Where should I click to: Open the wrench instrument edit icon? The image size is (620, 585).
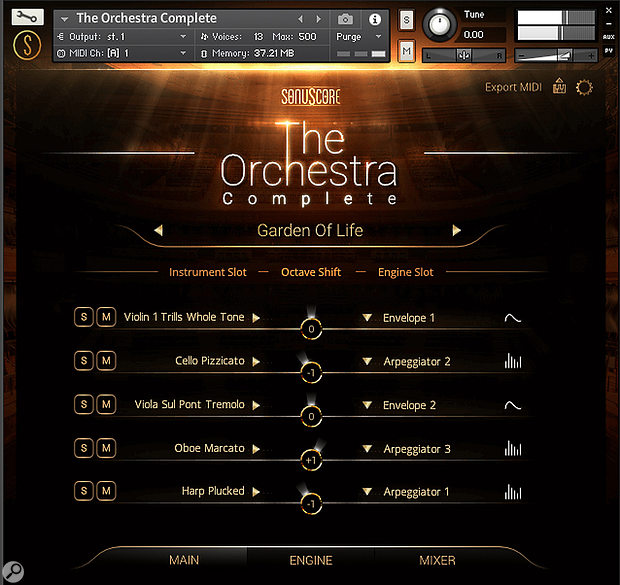[27, 17]
